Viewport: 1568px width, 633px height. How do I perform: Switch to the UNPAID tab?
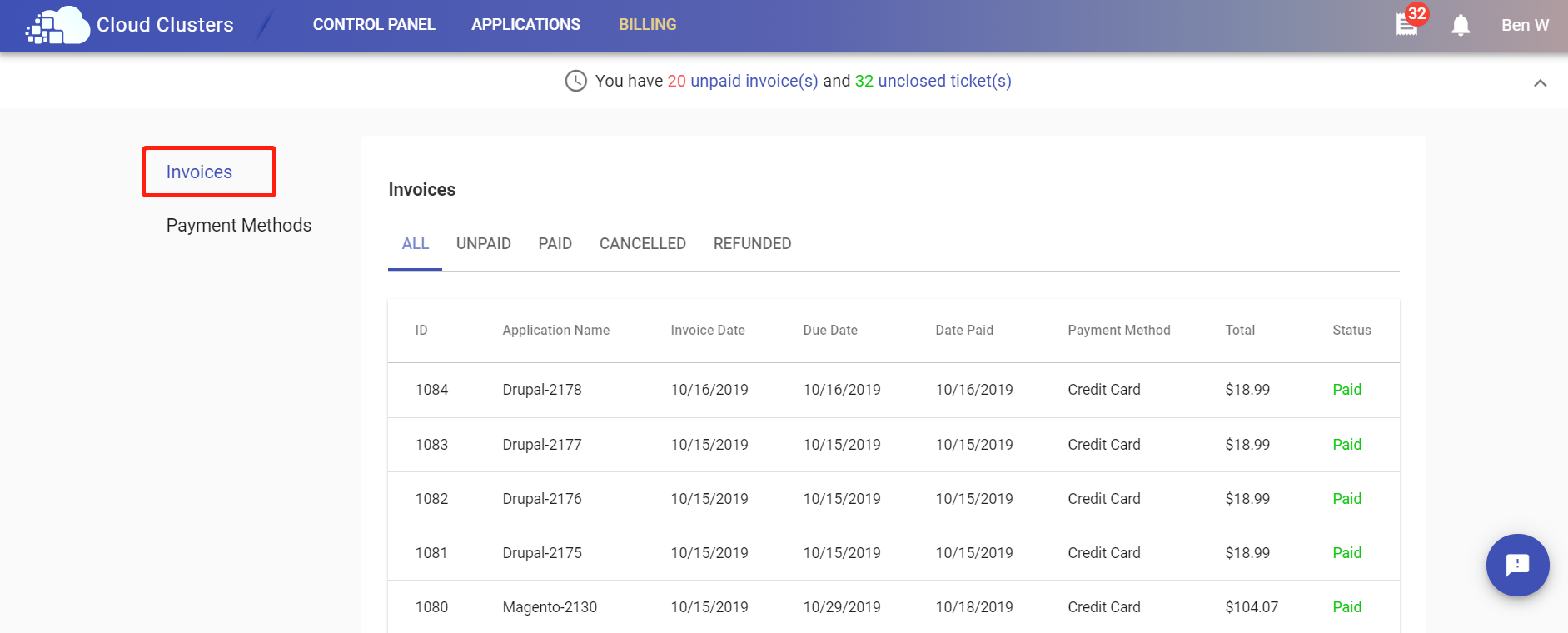pos(483,244)
